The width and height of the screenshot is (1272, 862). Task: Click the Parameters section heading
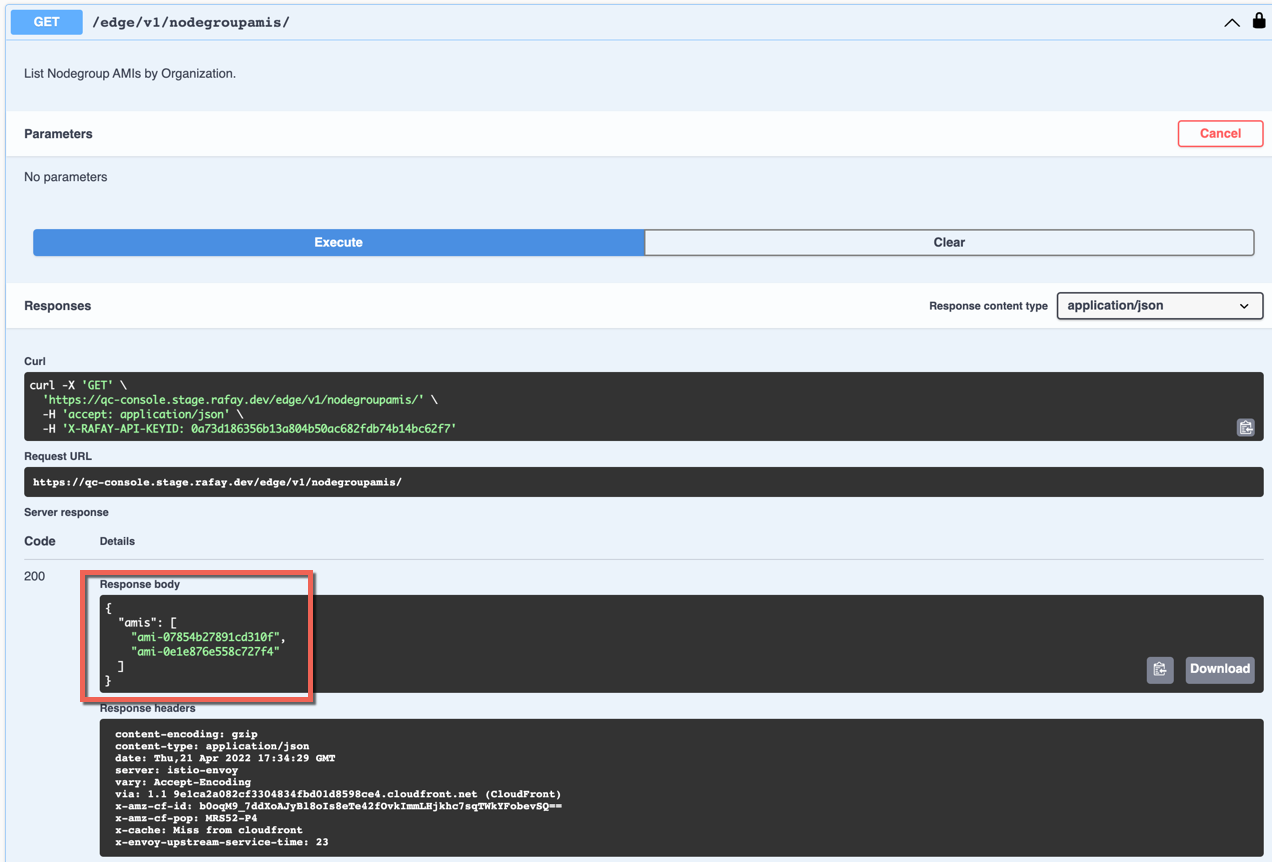click(58, 134)
